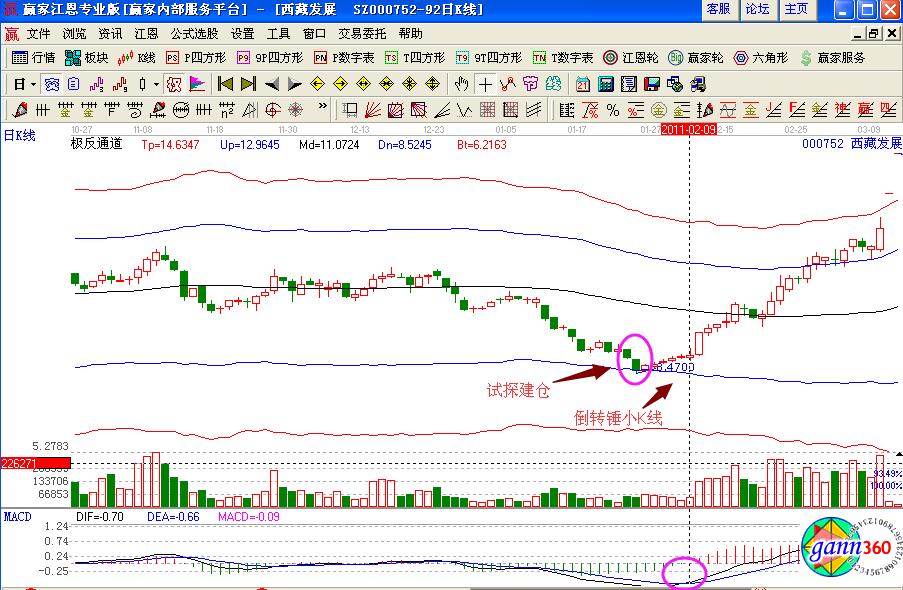Click the percent sign drawing tool

pyautogui.click(x=611, y=109)
